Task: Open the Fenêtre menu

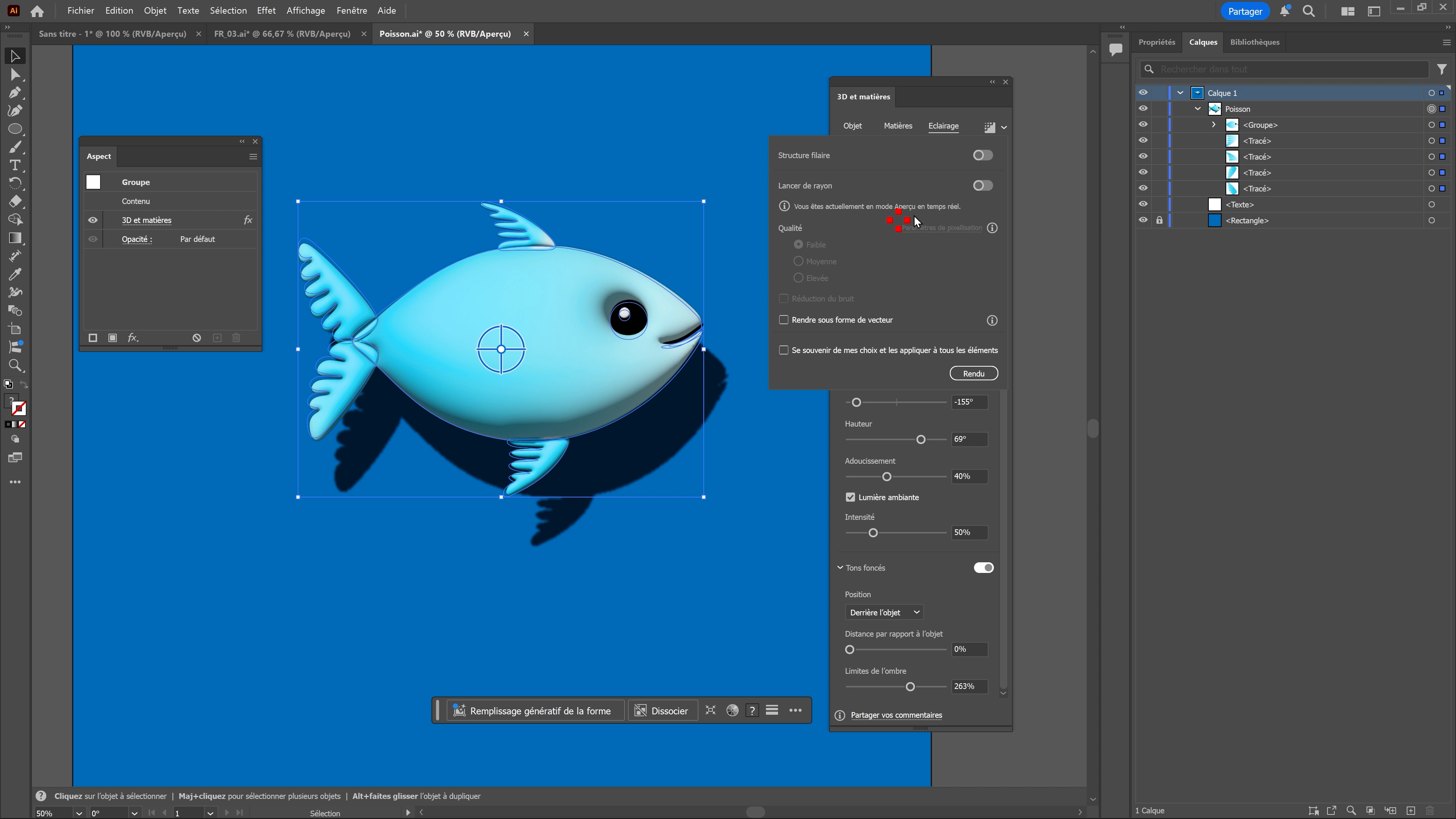Action: (x=351, y=11)
